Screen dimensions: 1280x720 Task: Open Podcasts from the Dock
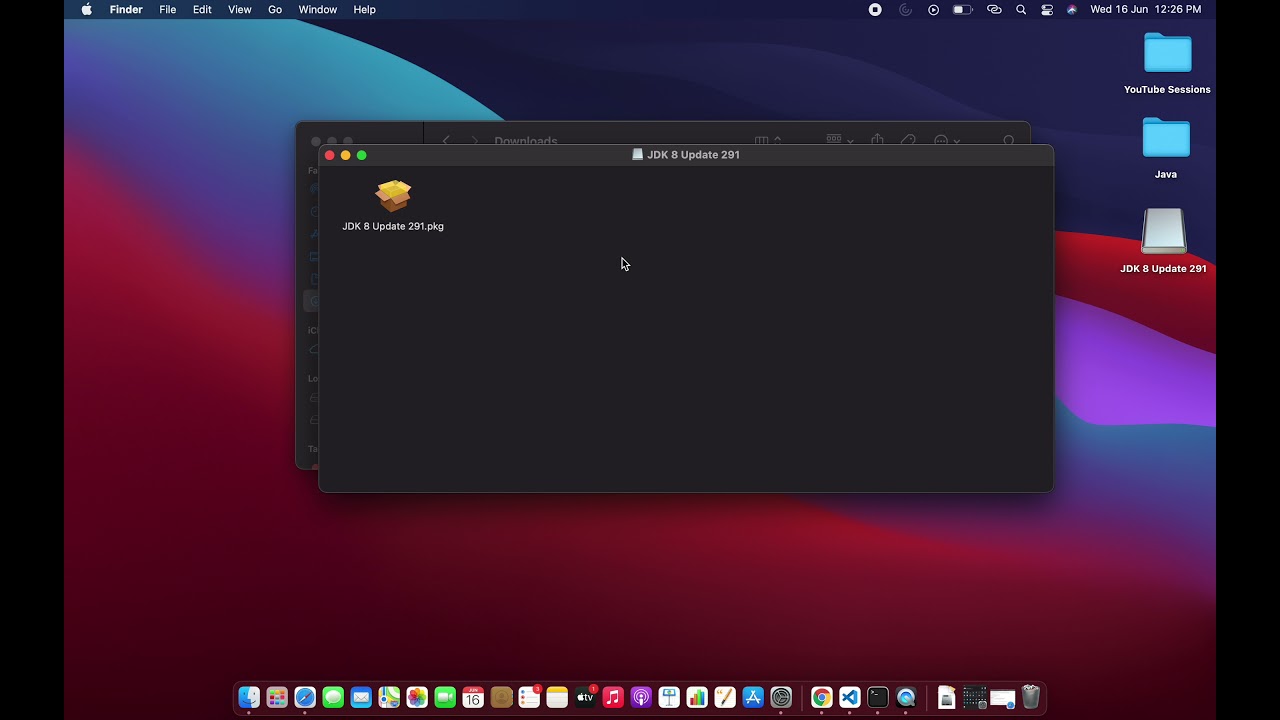click(x=641, y=697)
